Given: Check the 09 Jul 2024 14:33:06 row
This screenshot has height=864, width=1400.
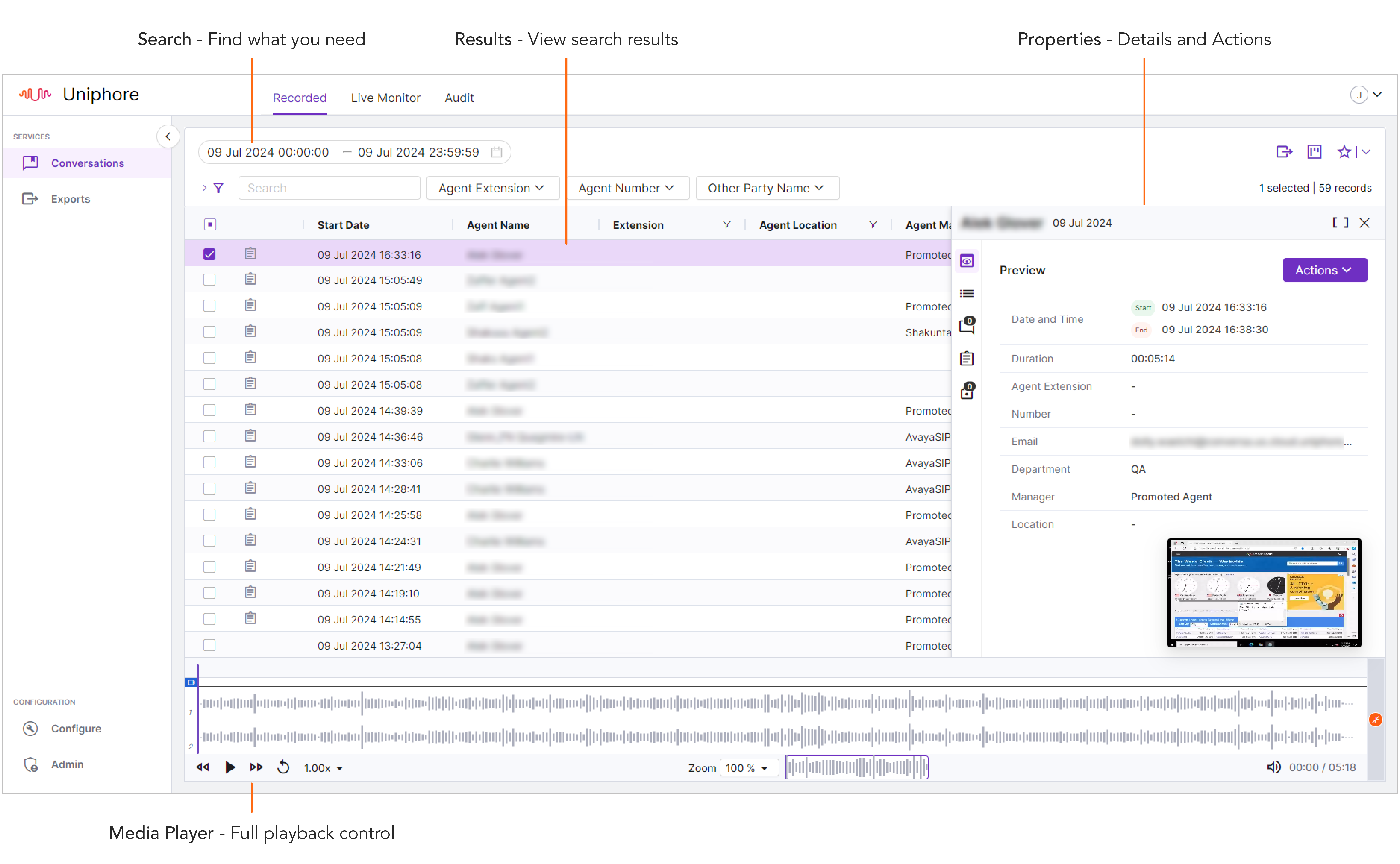Looking at the screenshot, I should pyautogui.click(x=210, y=462).
